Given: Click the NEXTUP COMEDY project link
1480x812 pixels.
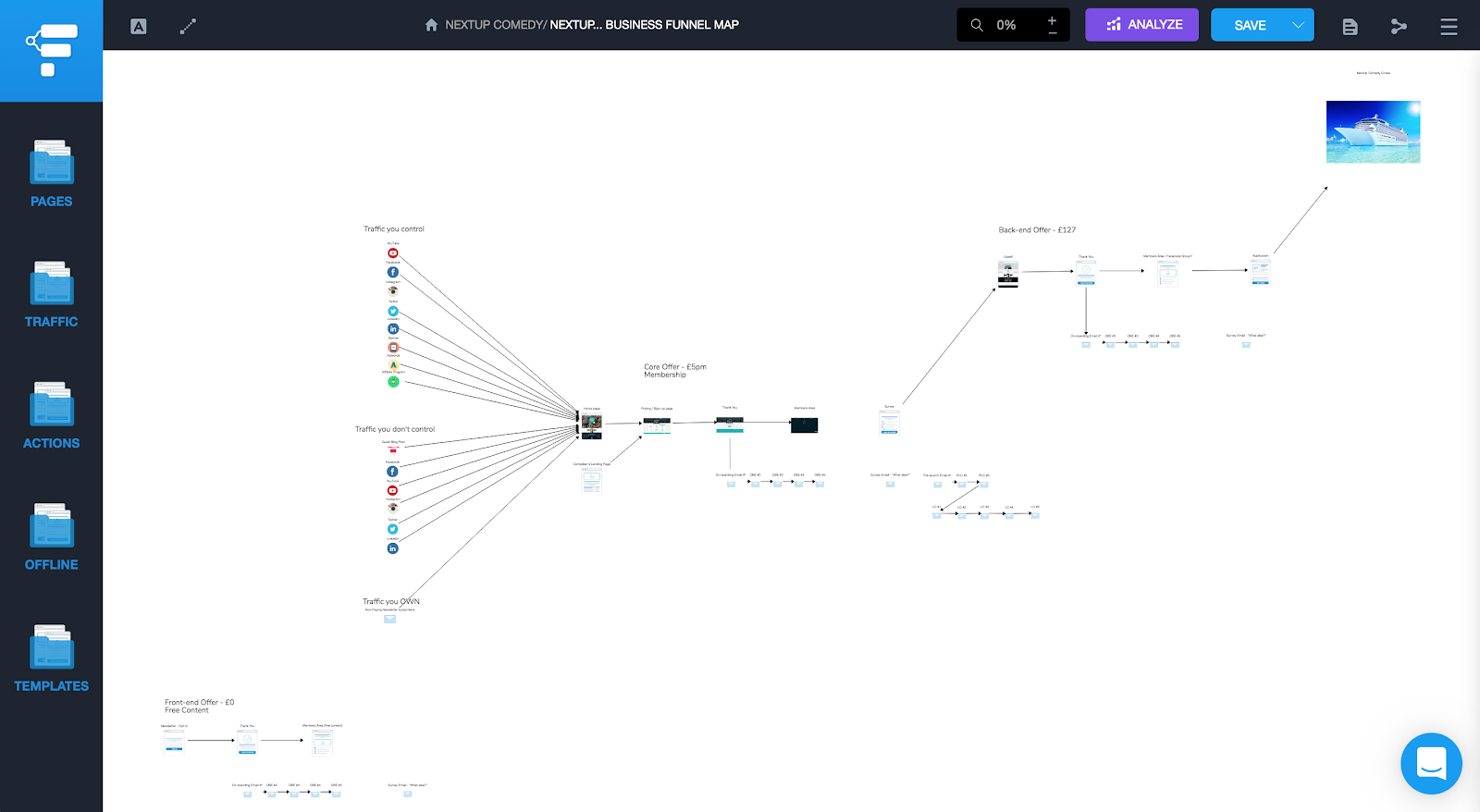Looking at the screenshot, I should click(495, 25).
